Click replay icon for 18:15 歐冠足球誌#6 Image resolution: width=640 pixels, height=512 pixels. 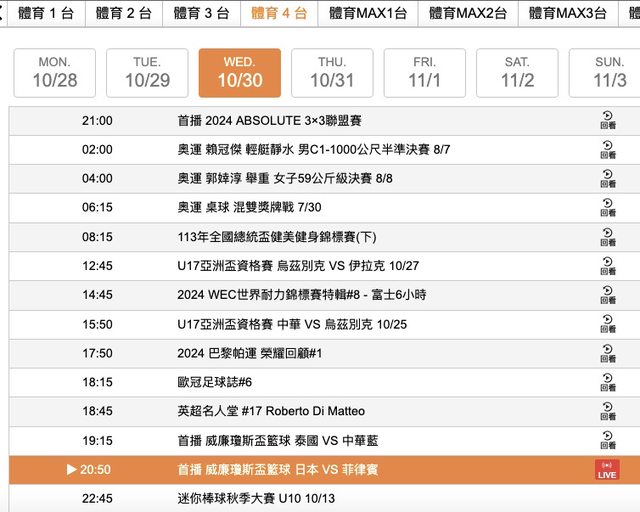[x=607, y=382]
